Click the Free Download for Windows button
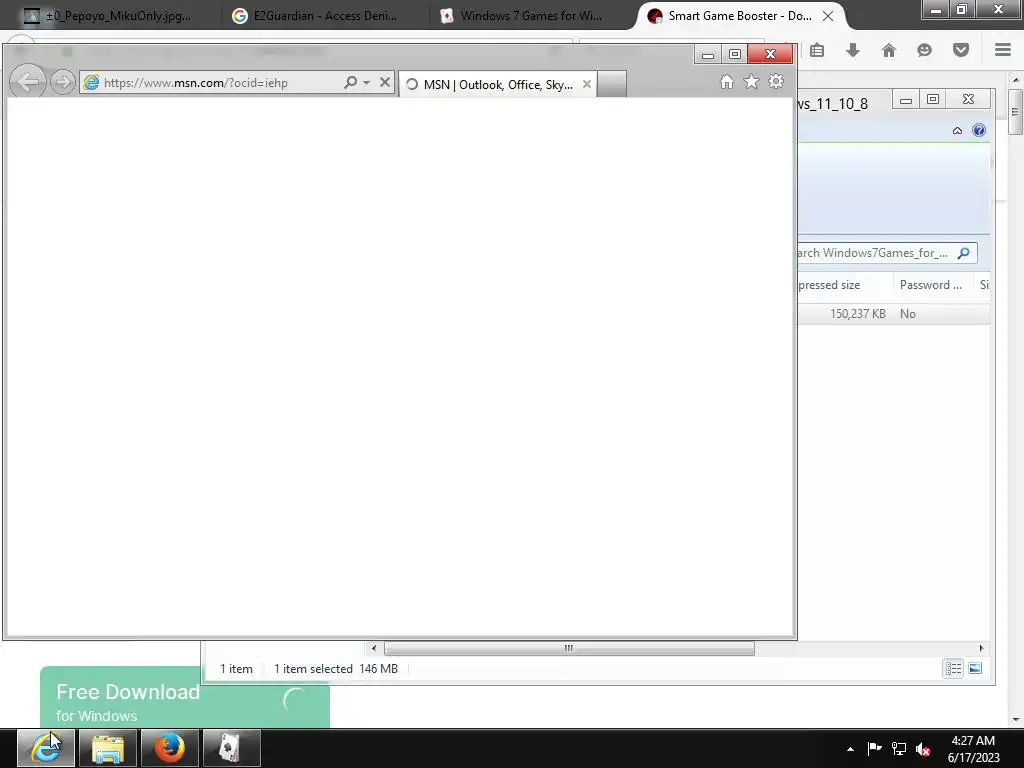 point(185,697)
